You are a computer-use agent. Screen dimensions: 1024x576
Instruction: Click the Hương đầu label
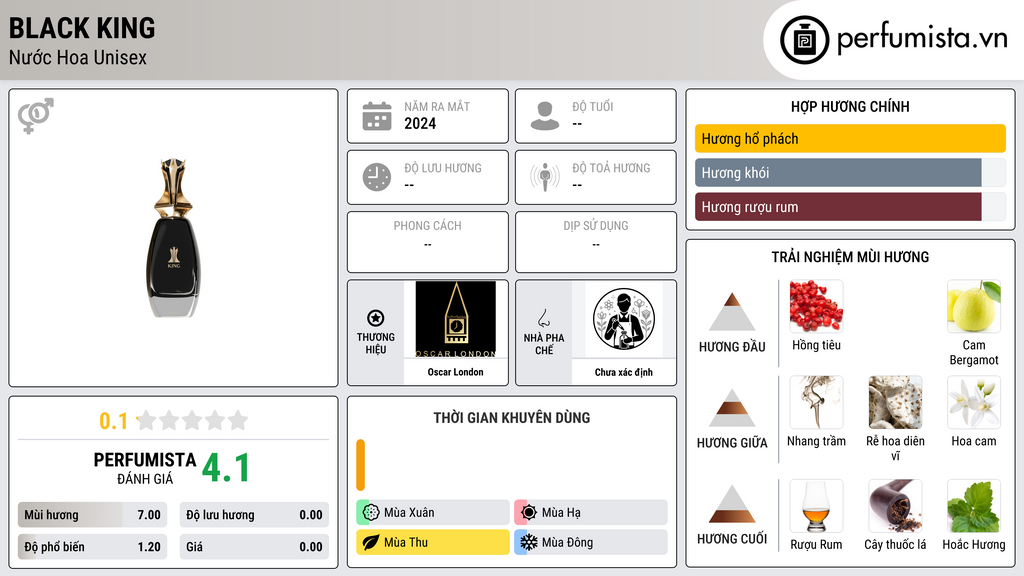click(732, 347)
